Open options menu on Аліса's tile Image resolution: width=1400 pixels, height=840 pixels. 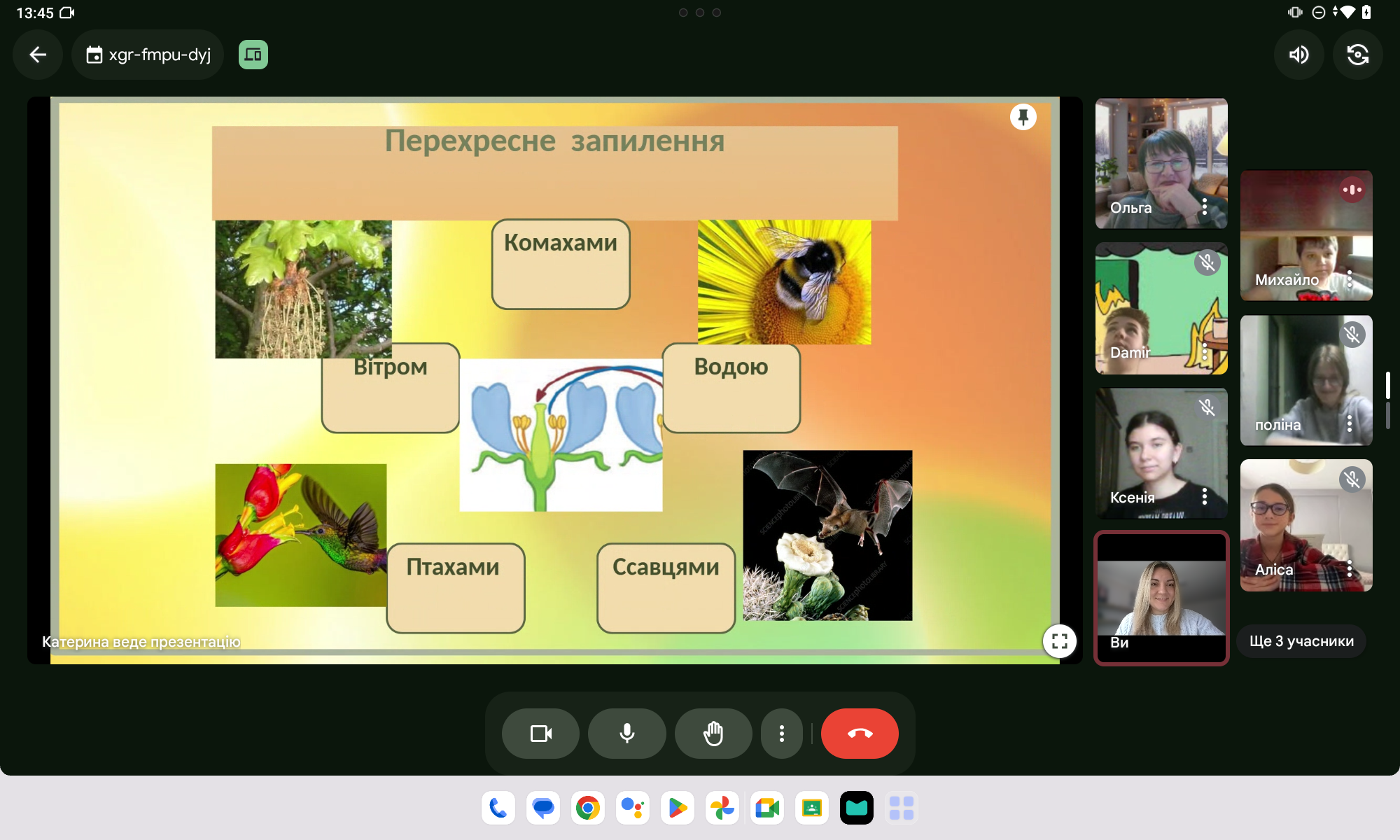[x=1350, y=568]
